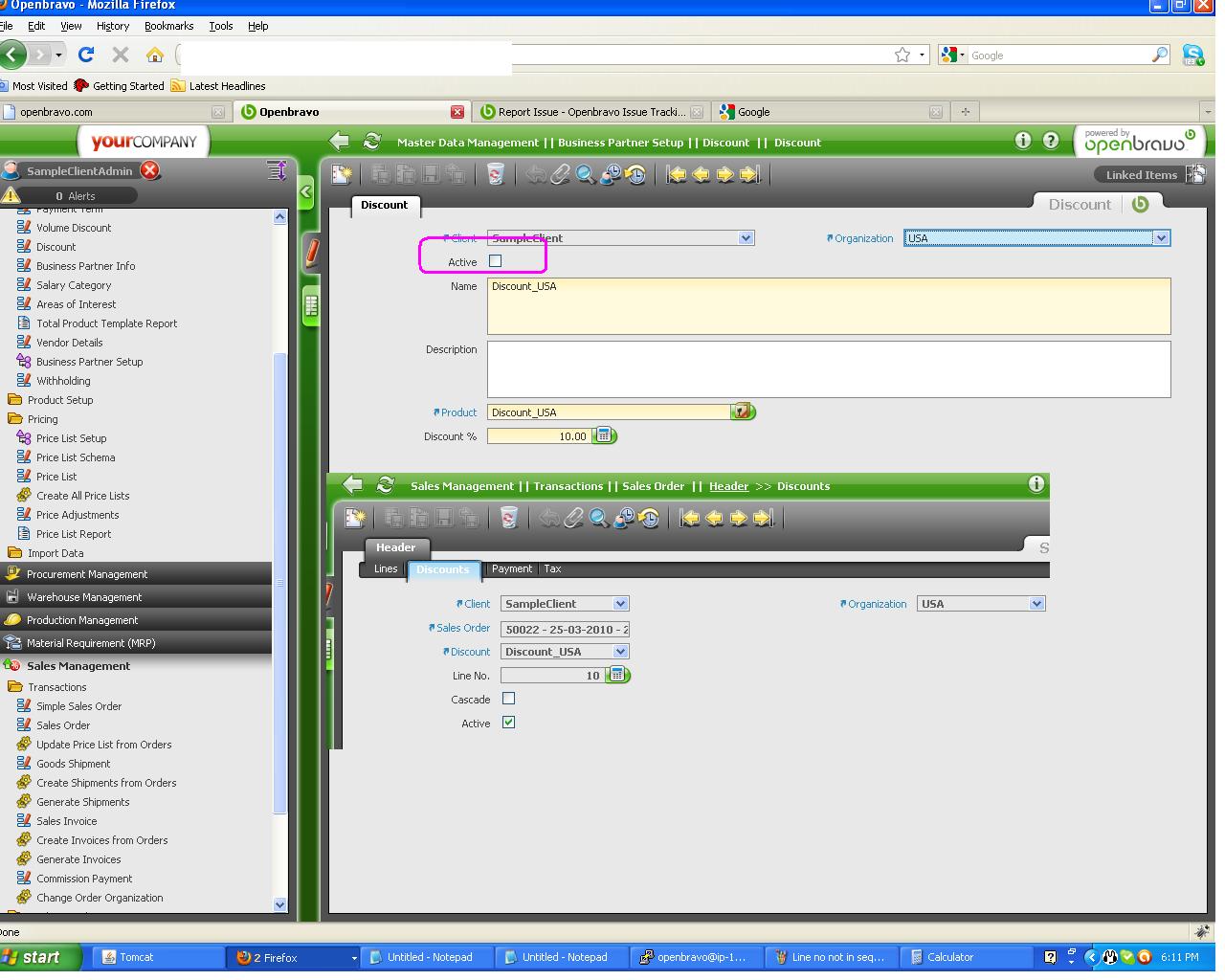
Task: Open Procurement Management section
Action: 136,574
